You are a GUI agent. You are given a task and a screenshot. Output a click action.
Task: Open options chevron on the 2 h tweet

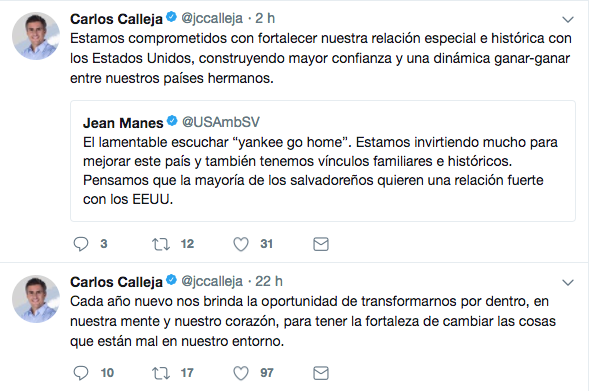(x=568, y=19)
